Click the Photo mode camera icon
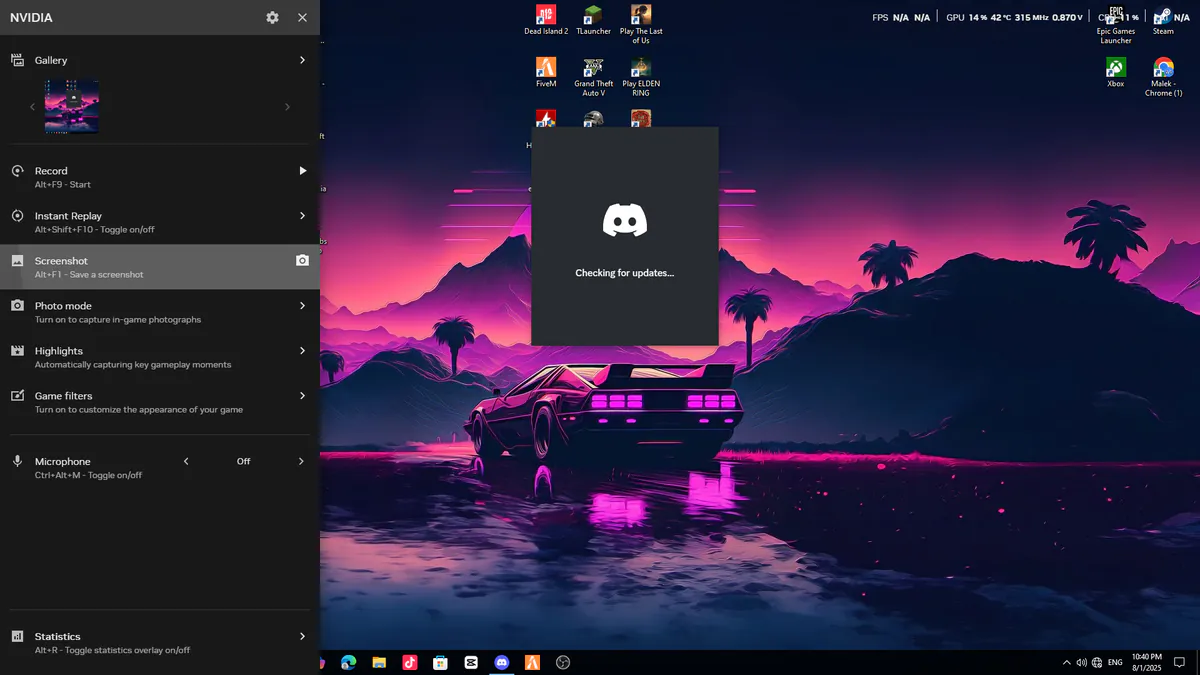This screenshot has height=675, width=1200. 17,306
